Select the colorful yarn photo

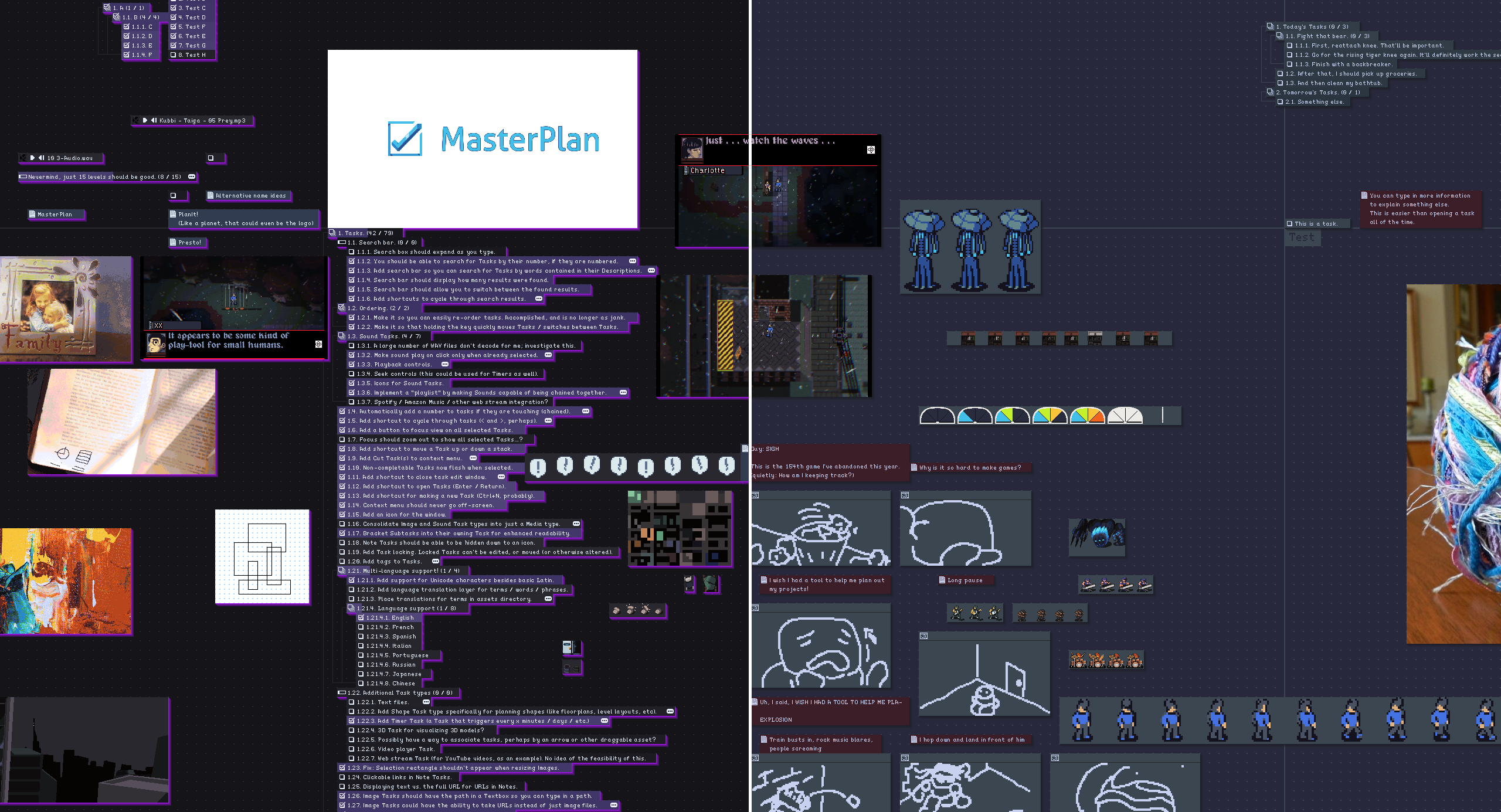tap(1454, 464)
